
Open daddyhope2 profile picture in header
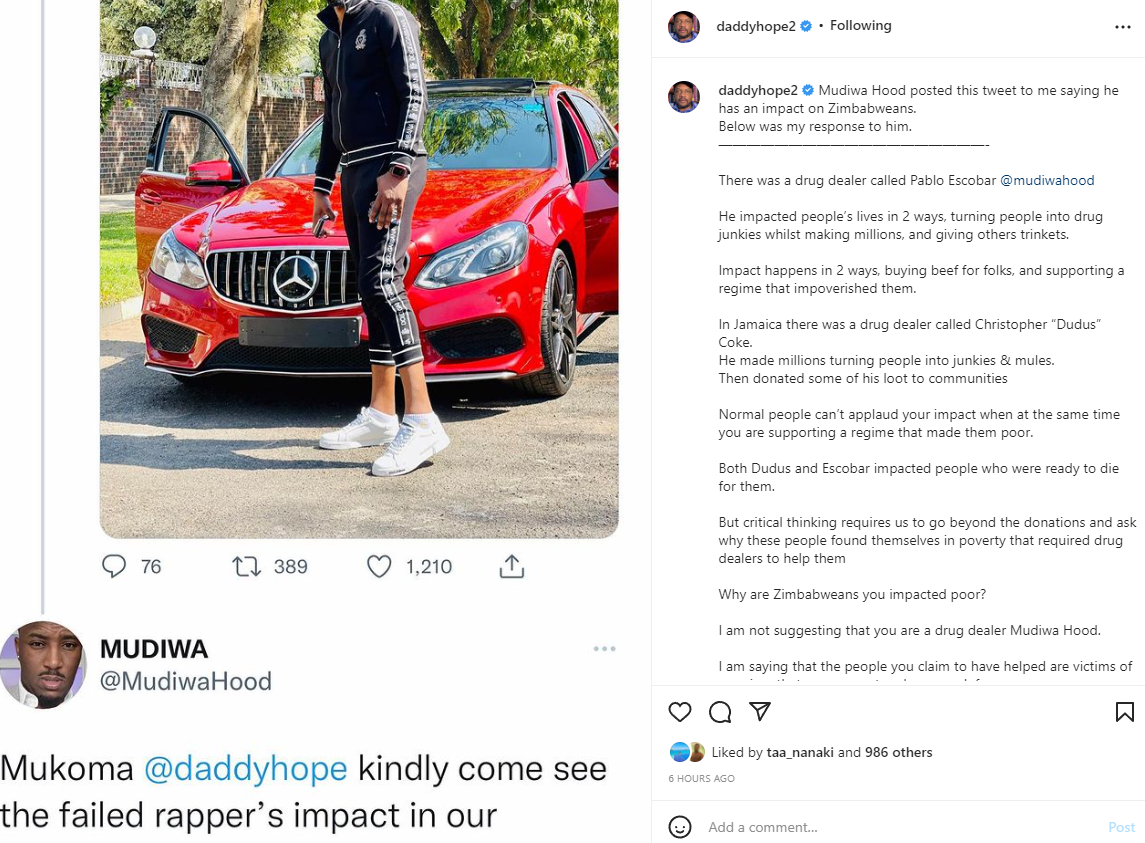point(684,27)
